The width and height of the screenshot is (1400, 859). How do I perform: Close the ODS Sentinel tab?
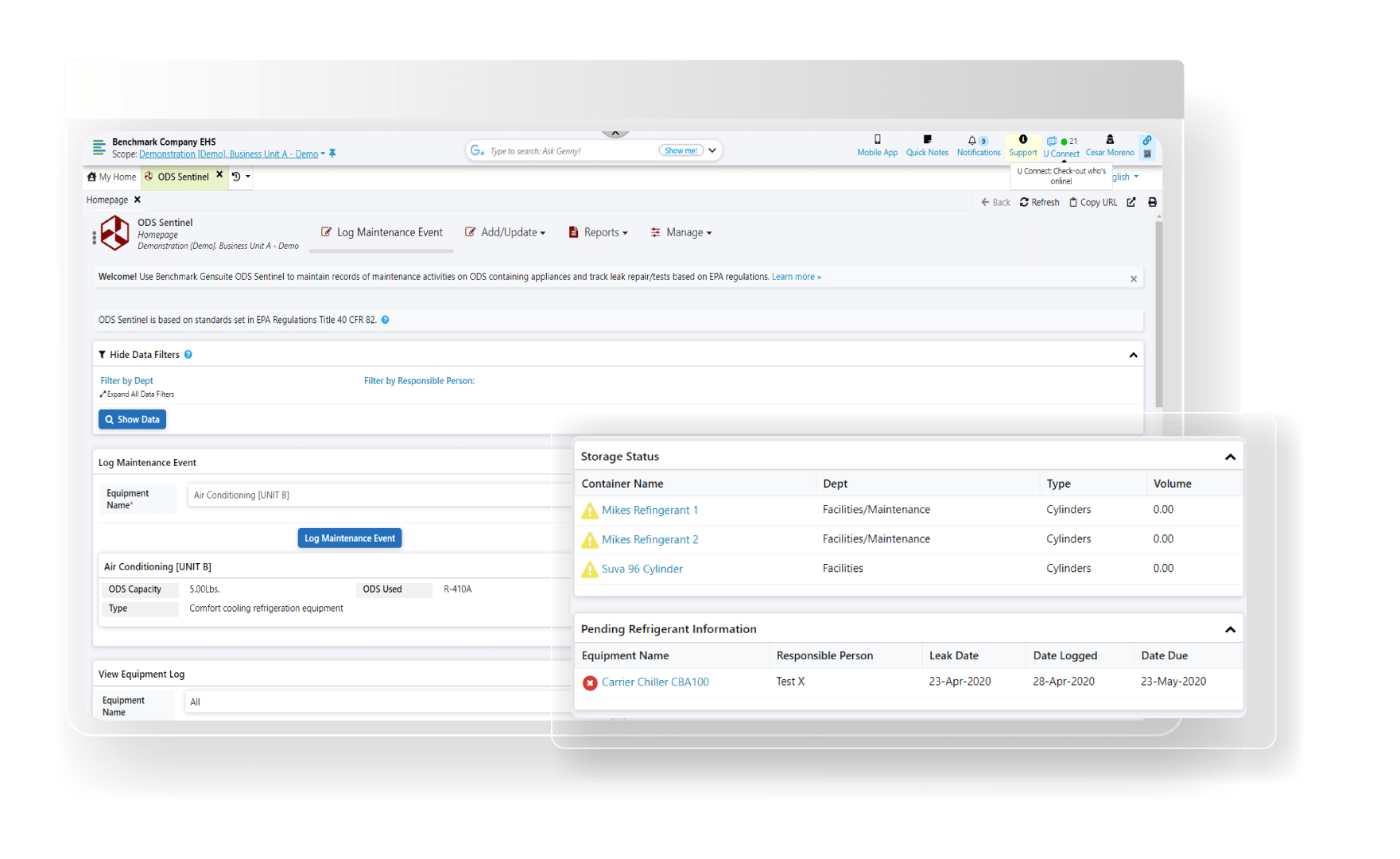(x=219, y=175)
